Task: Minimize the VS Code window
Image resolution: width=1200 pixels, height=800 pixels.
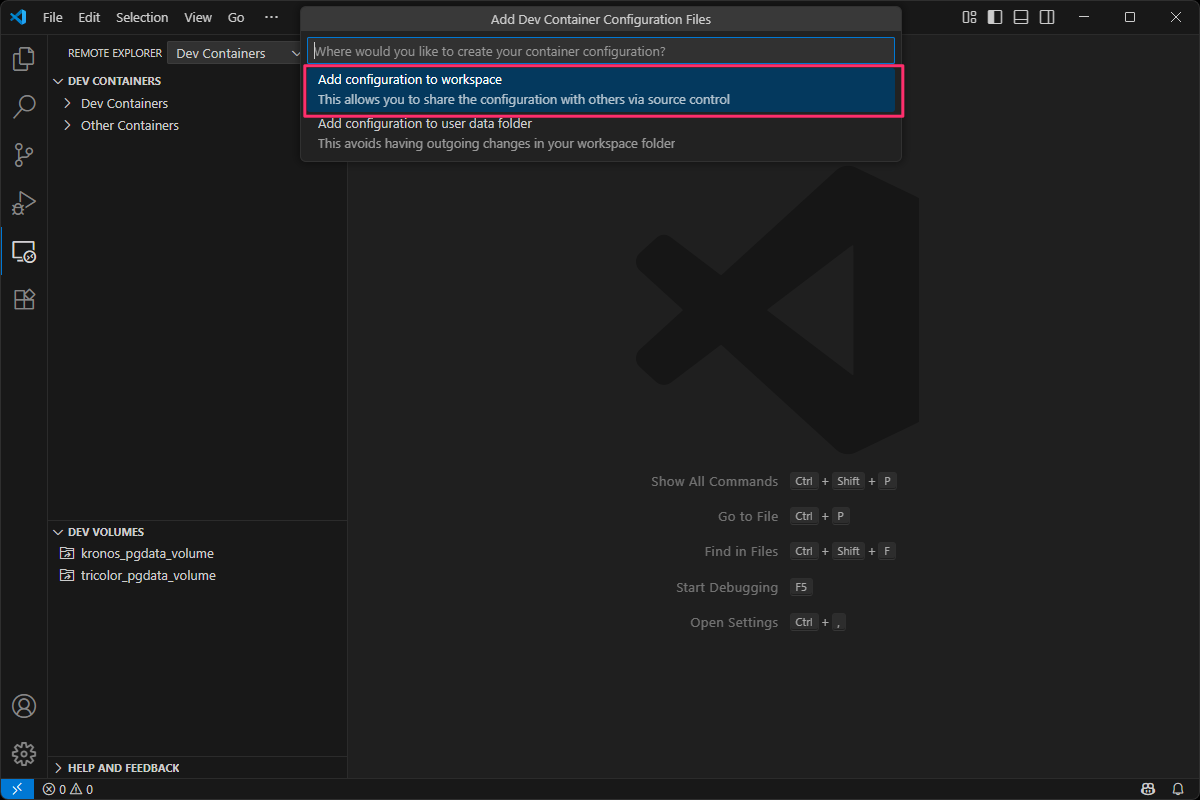Action: (x=1084, y=17)
